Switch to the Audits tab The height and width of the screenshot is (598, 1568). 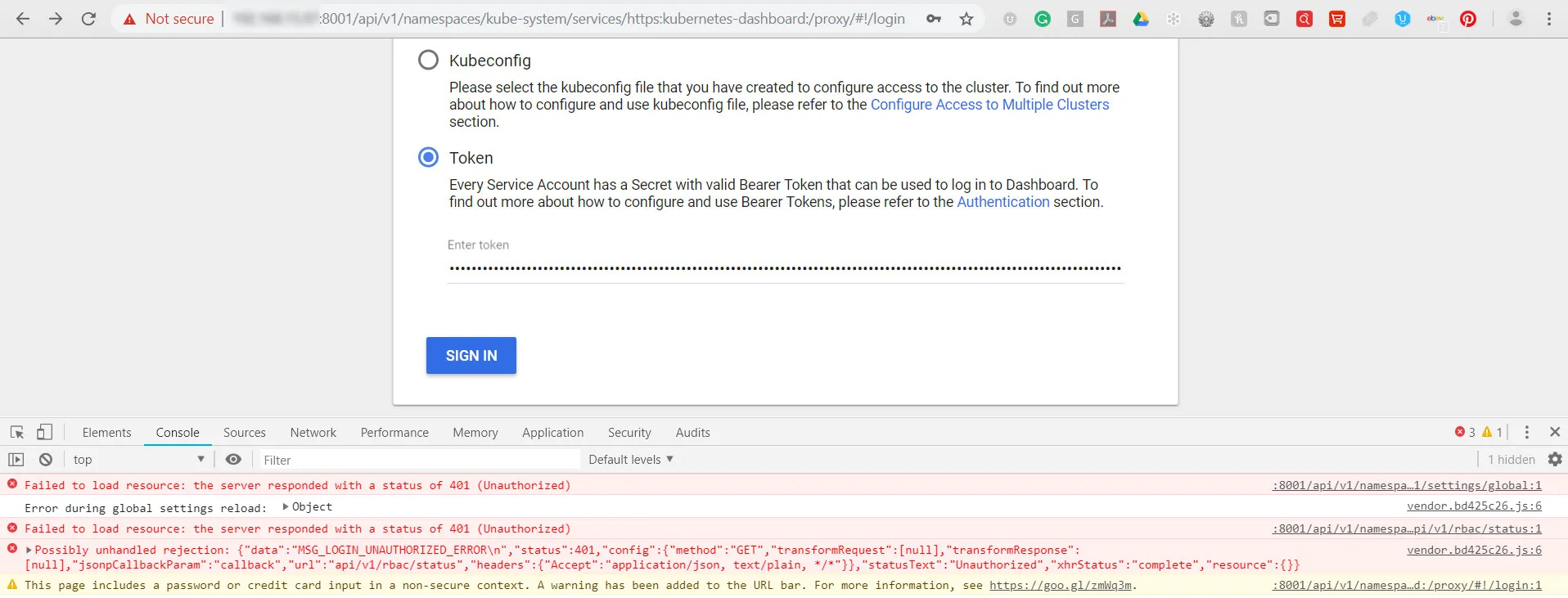[693, 433]
